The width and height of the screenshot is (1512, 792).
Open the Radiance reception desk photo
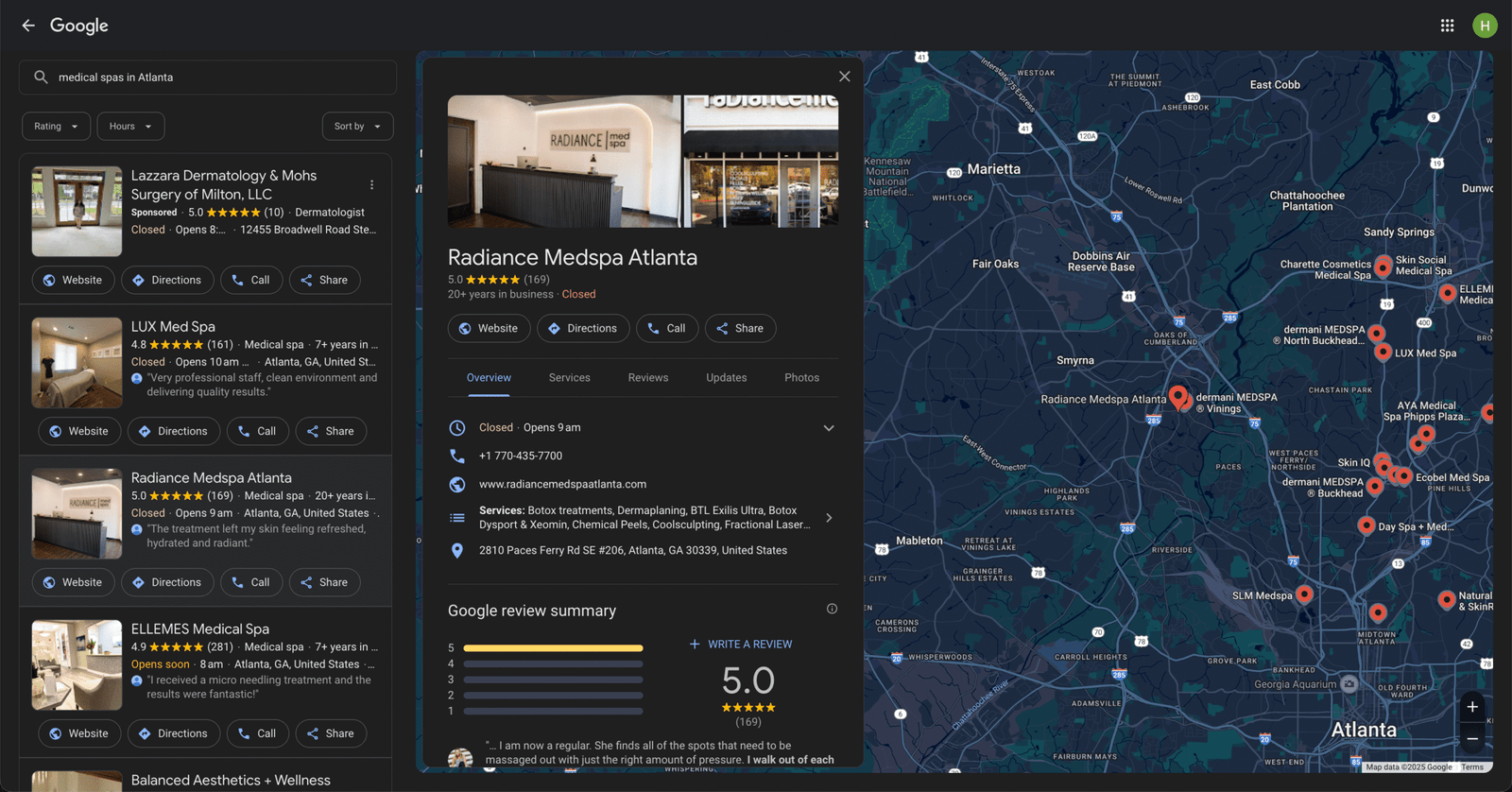tap(564, 161)
